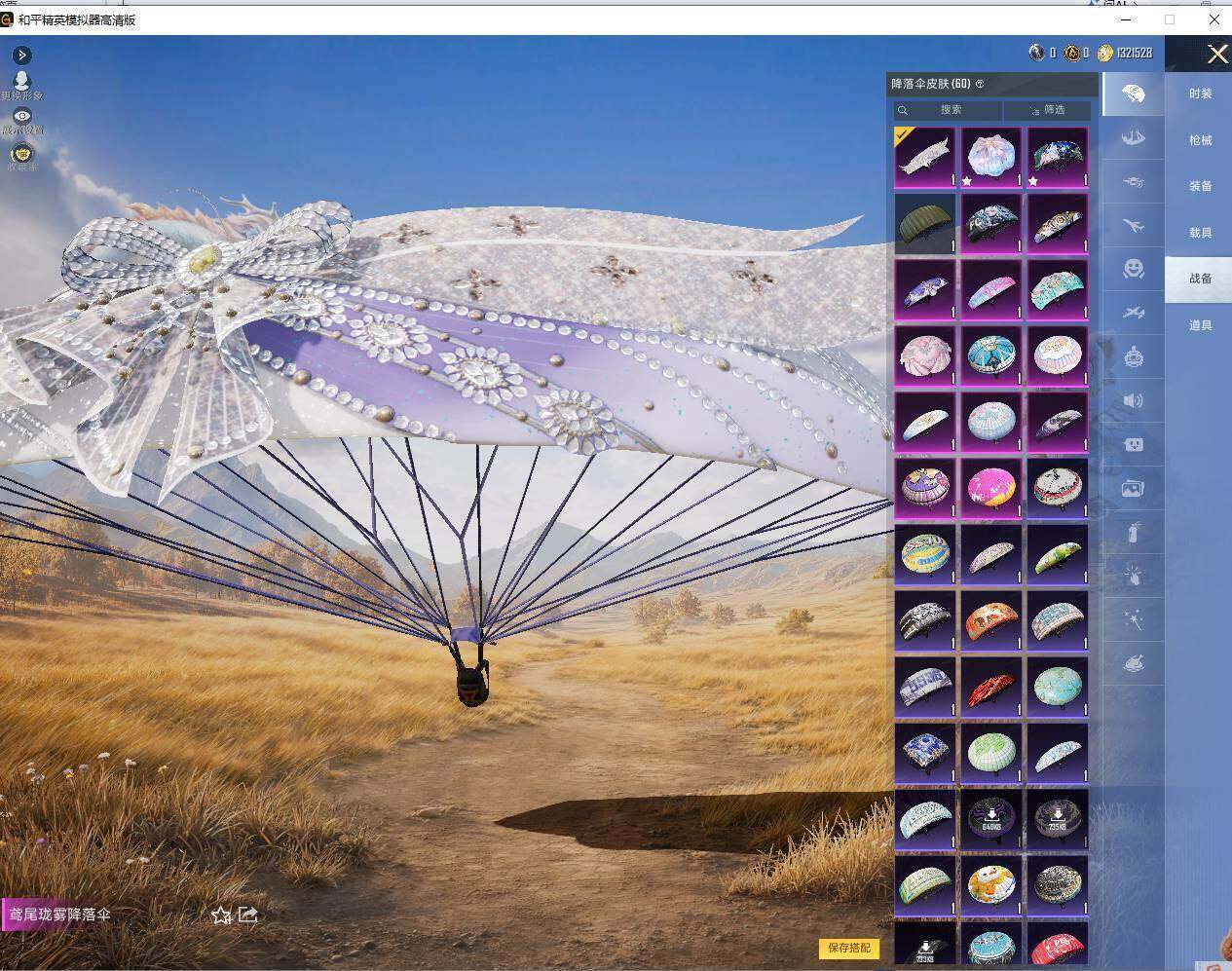Select the dark red parachute skin
The width and height of the screenshot is (1232, 971).
tap(991, 687)
